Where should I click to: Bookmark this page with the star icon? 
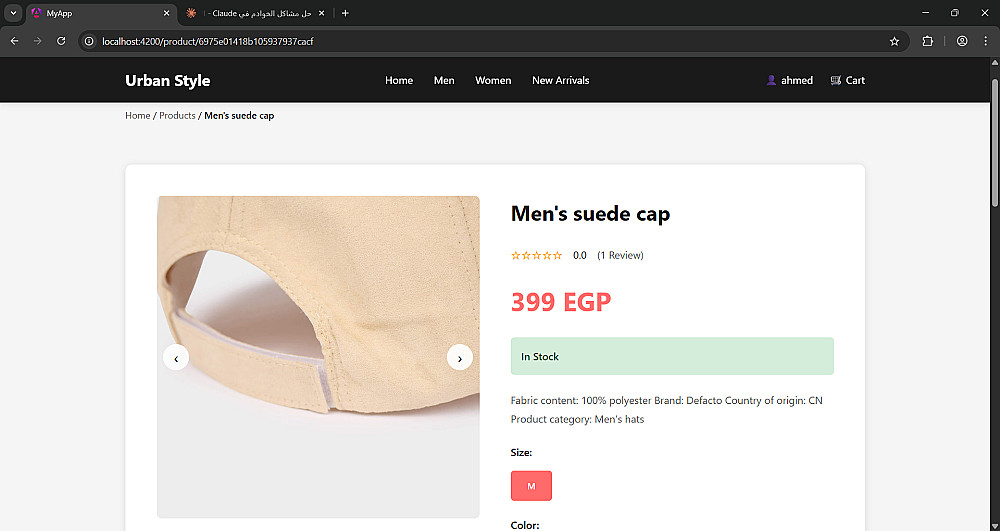click(894, 41)
